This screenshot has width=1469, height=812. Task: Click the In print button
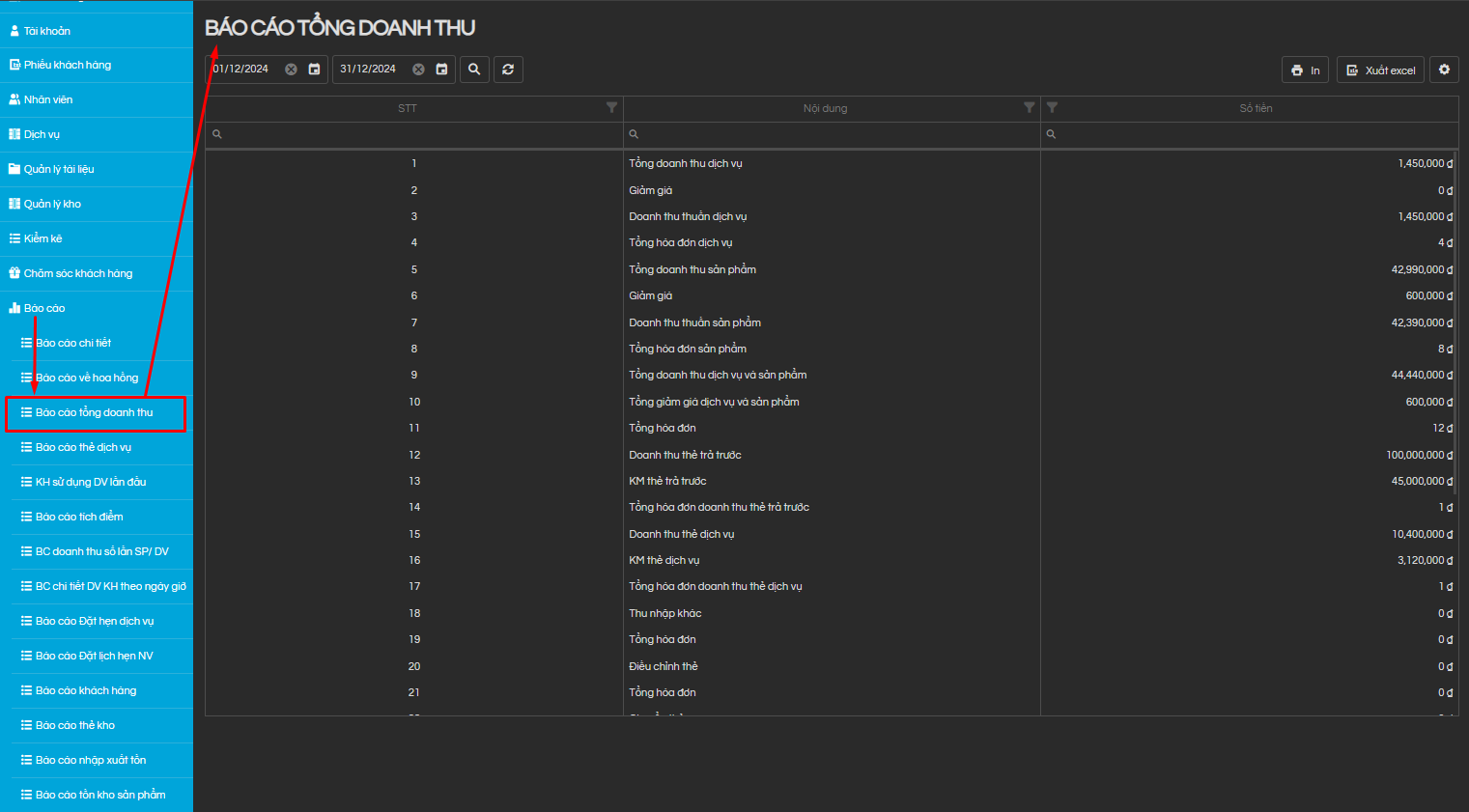click(x=1305, y=70)
